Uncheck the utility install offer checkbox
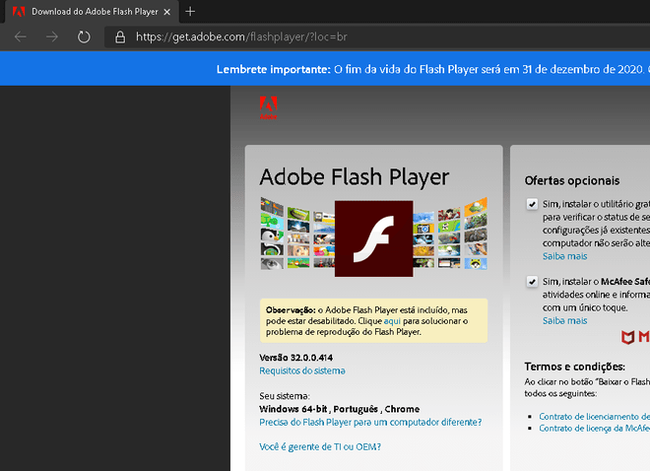 coord(532,204)
